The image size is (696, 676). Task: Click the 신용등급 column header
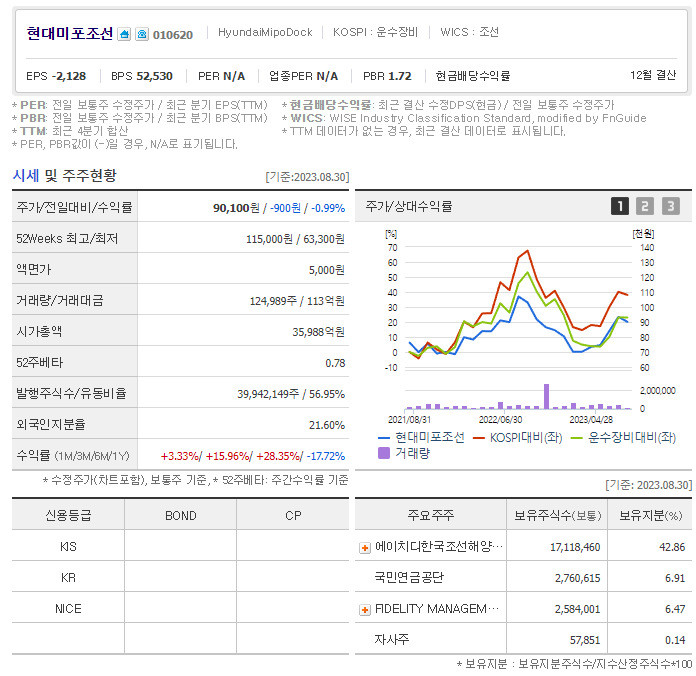[68, 515]
